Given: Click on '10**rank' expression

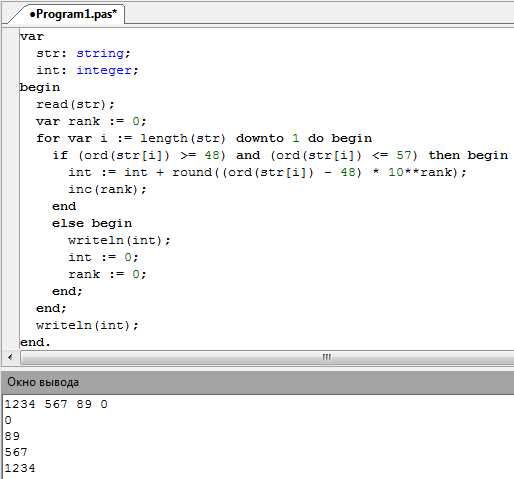Looking at the screenshot, I should click(x=421, y=172).
